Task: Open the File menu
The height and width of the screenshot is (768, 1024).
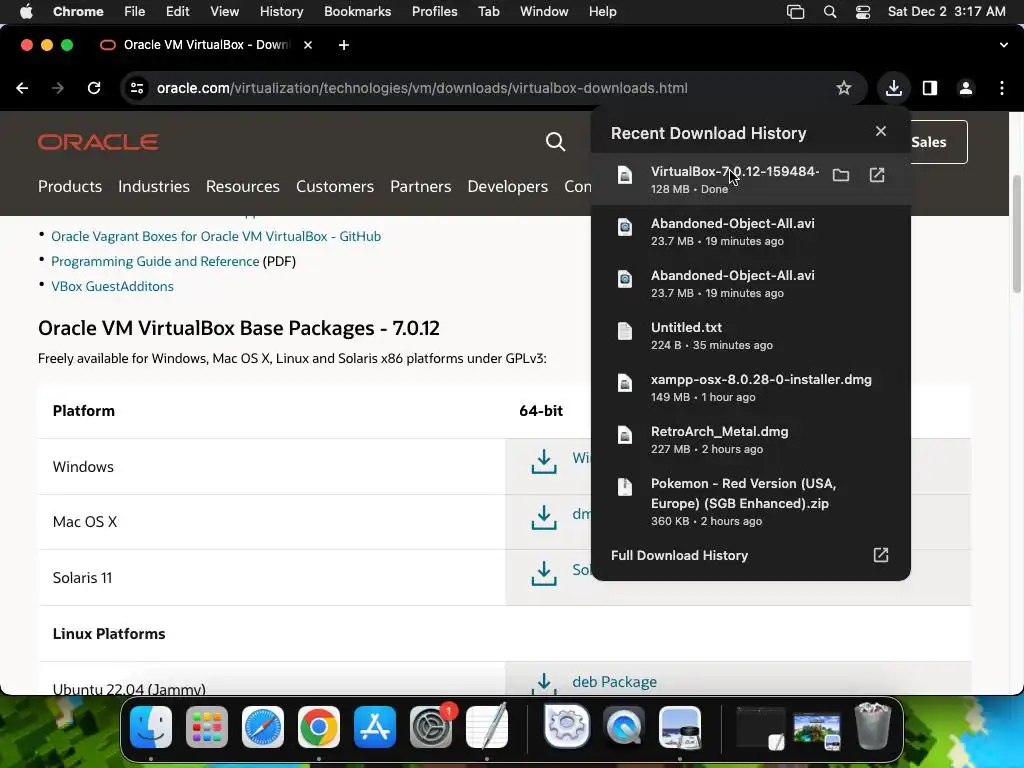Action: coord(135,12)
